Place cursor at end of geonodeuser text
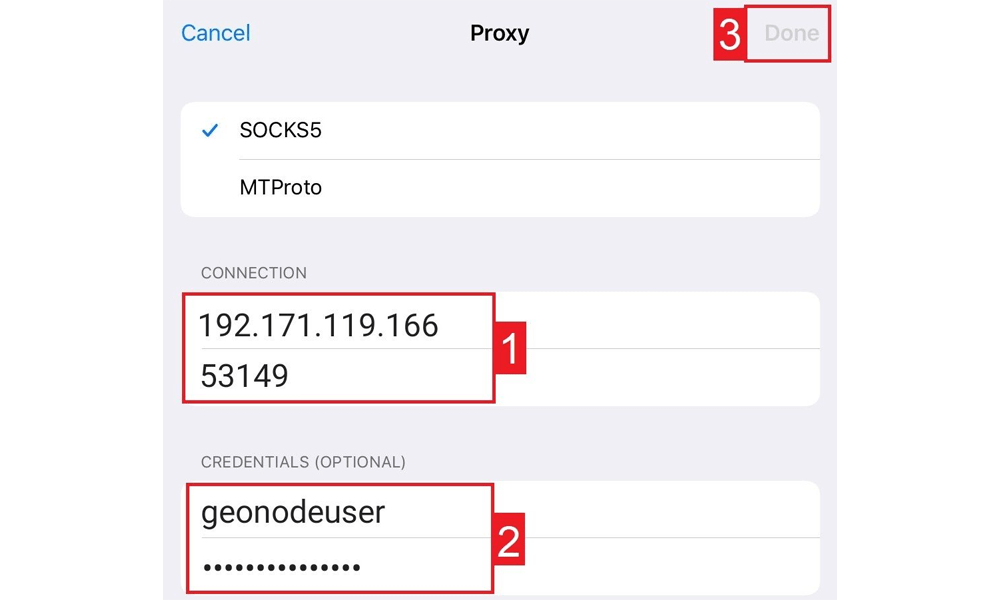This screenshot has width=1000, height=600. tap(386, 512)
